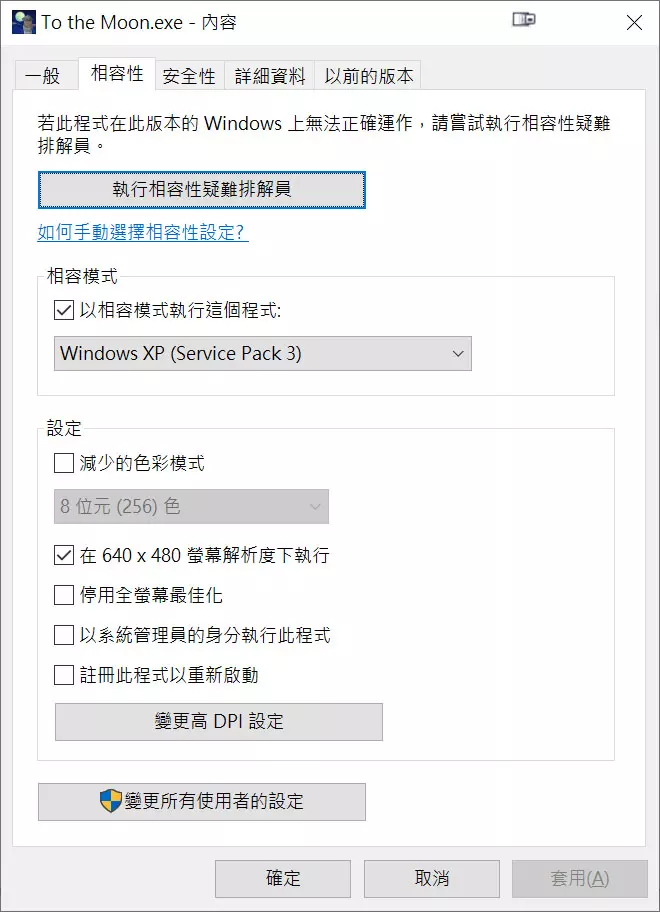Uncheck 在 640 x 480 螢幕解析度下執行
This screenshot has width=660, height=912.
coord(65,555)
